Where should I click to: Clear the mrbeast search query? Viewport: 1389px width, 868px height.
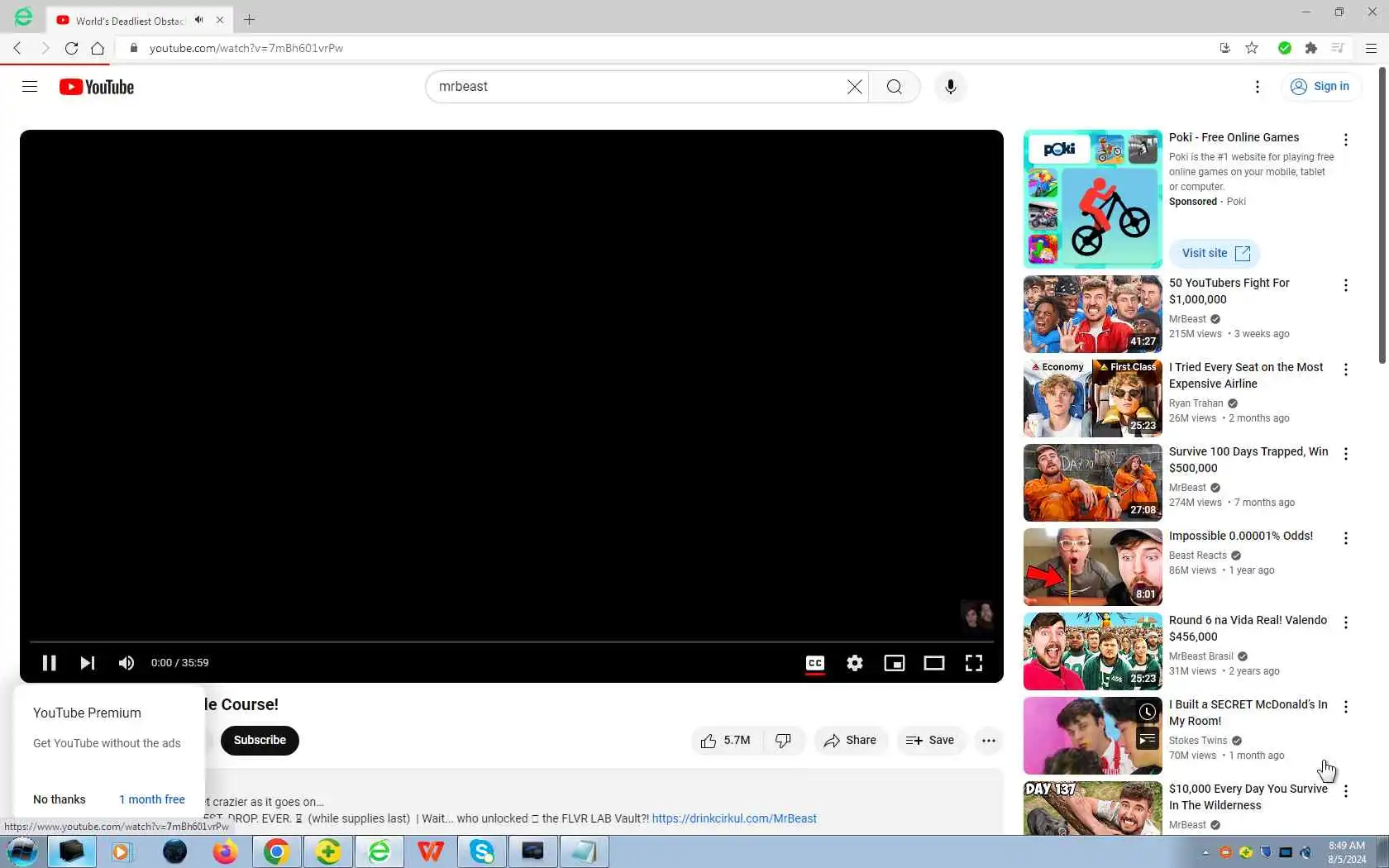coord(854,87)
